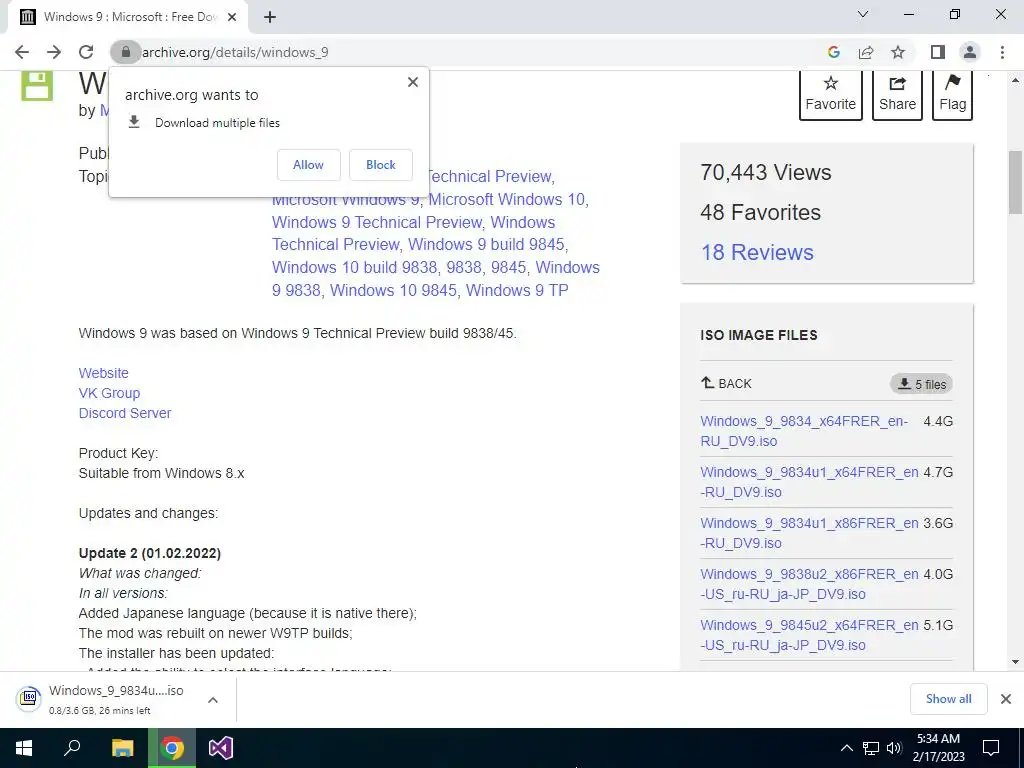Go back to the previous page
This screenshot has width=1024, height=768.
coord(22,52)
